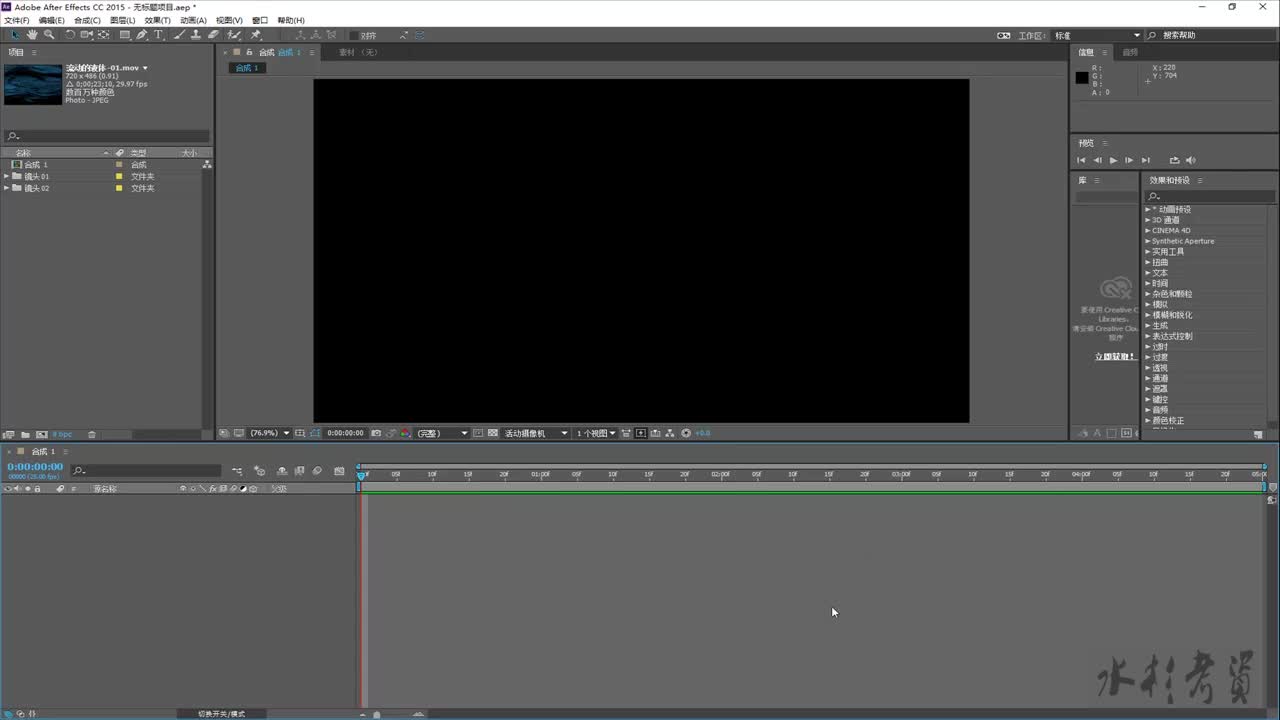Toggle transparency grid in viewer
This screenshot has width=1280, height=720.
pos(493,433)
